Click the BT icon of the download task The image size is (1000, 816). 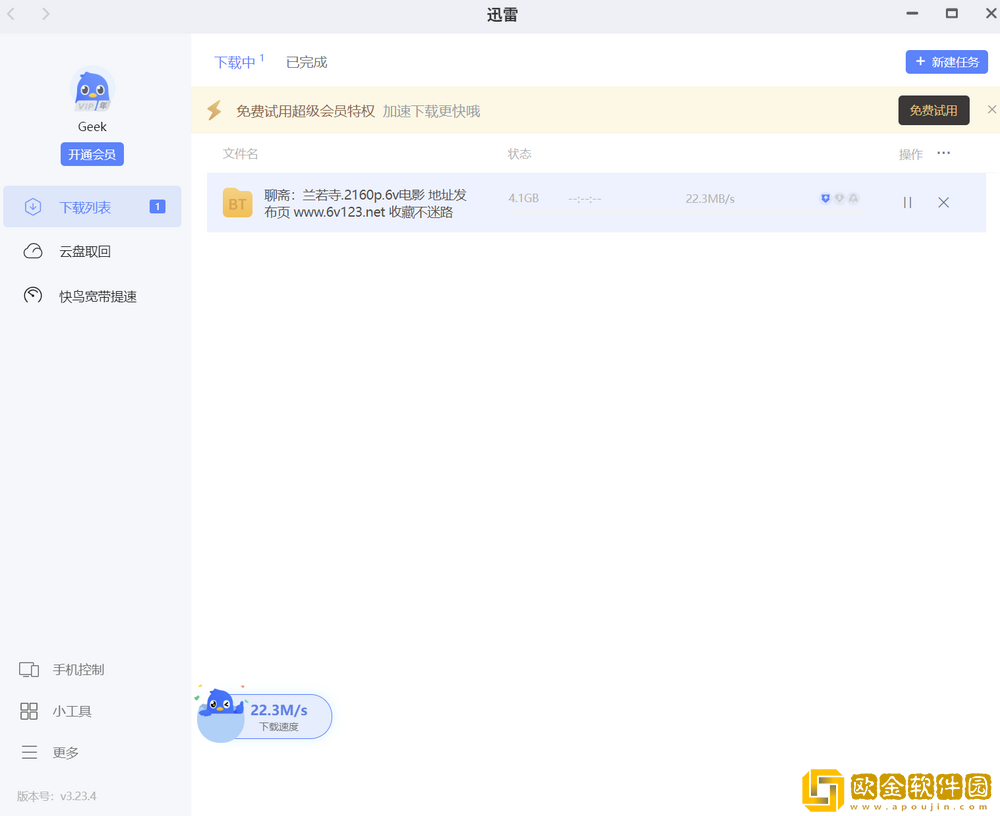236,202
